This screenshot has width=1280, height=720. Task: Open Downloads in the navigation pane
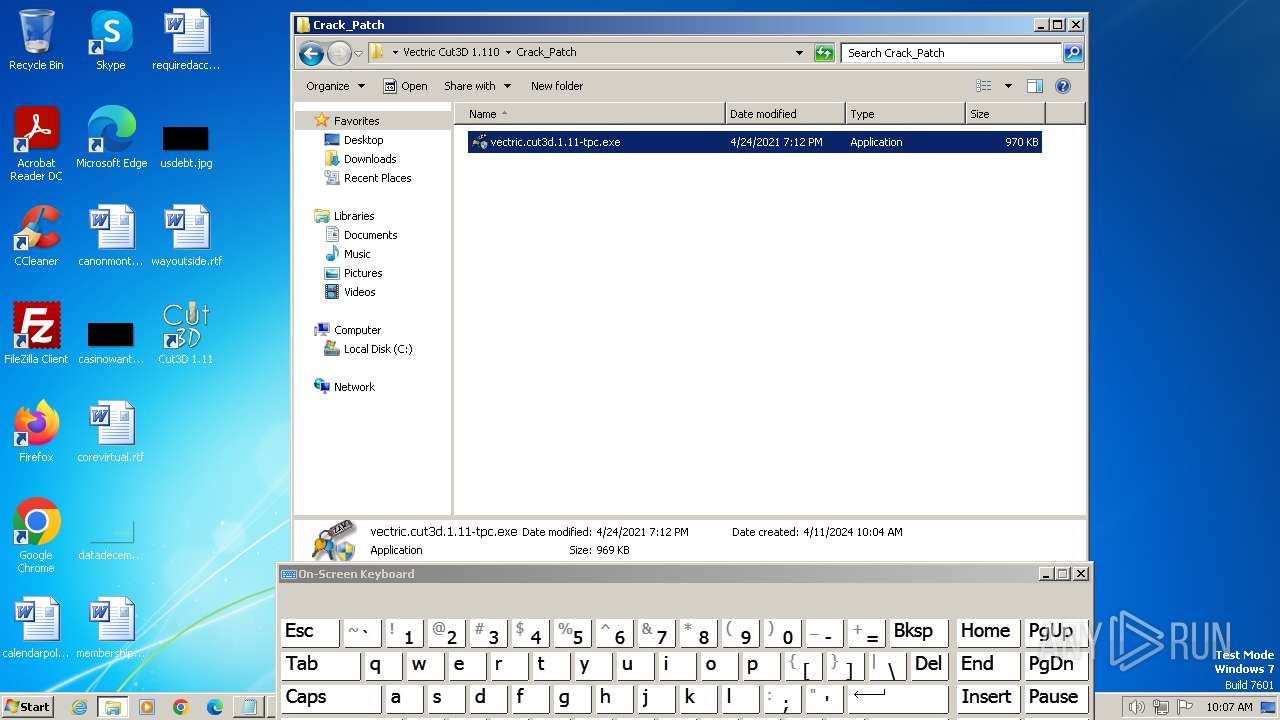(370, 159)
